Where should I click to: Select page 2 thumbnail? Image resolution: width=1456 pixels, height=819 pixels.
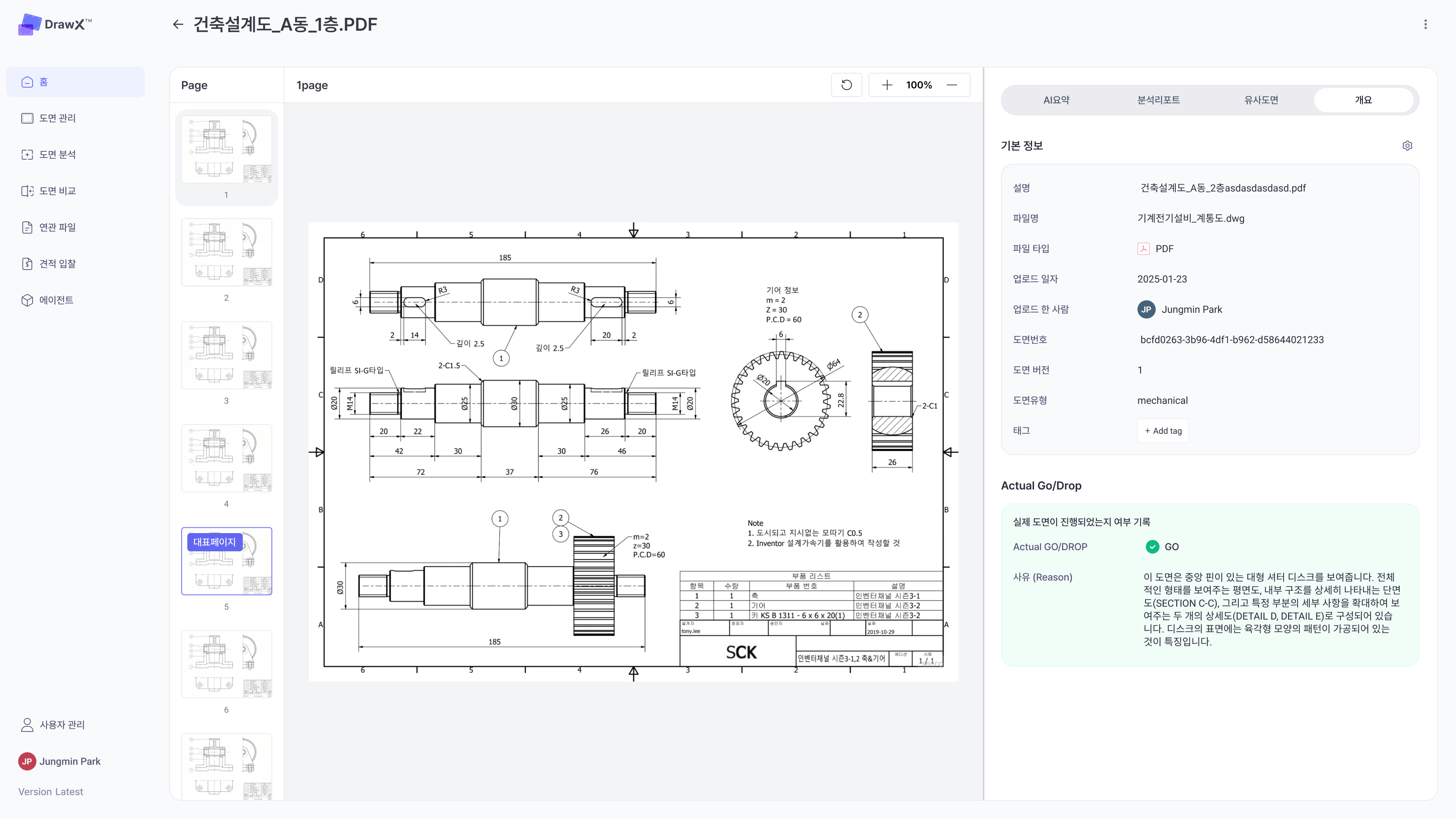click(x=226, y=252)
